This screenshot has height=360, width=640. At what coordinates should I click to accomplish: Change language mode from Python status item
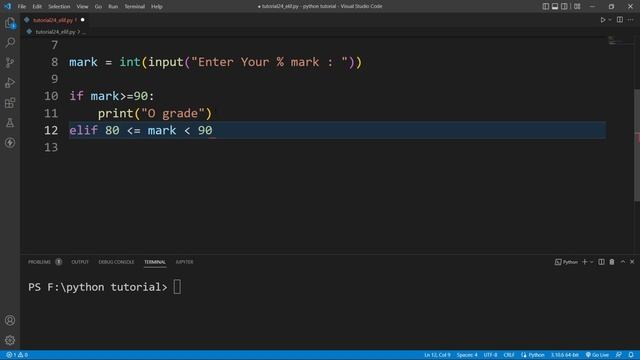click(x=533, y=355)
